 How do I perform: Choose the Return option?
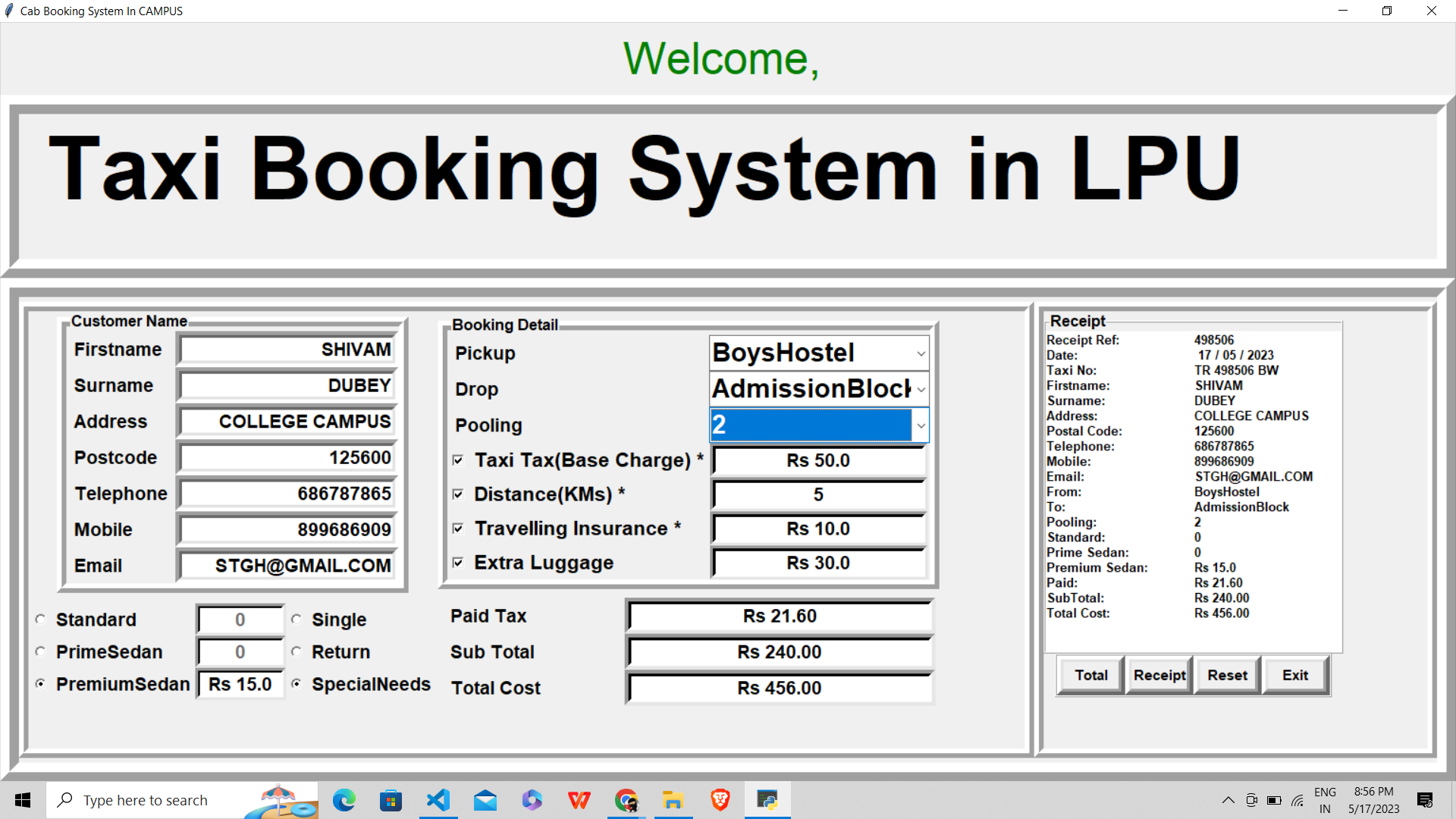click(x=297, y=651)
